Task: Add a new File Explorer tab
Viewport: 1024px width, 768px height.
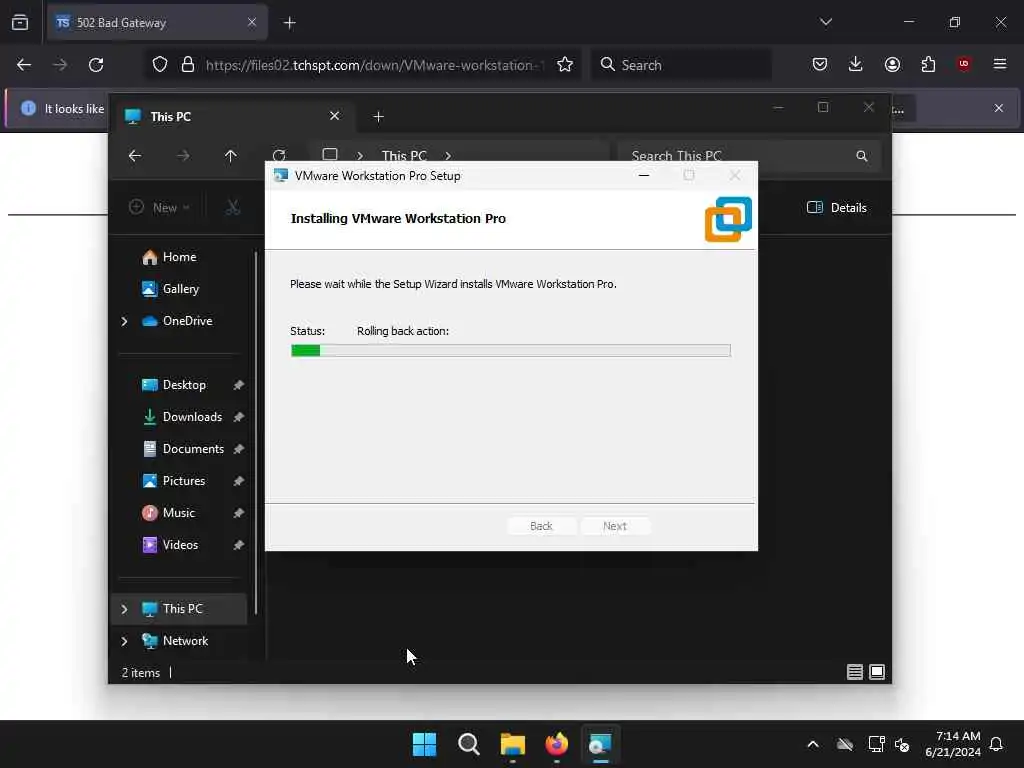Action: (378, 116)
